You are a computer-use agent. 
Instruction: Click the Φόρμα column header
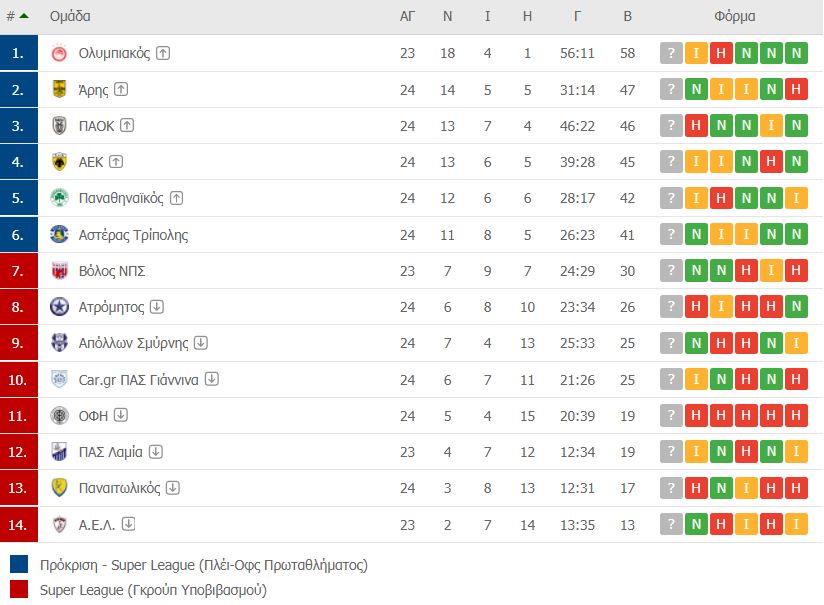(x=735, y=16)
